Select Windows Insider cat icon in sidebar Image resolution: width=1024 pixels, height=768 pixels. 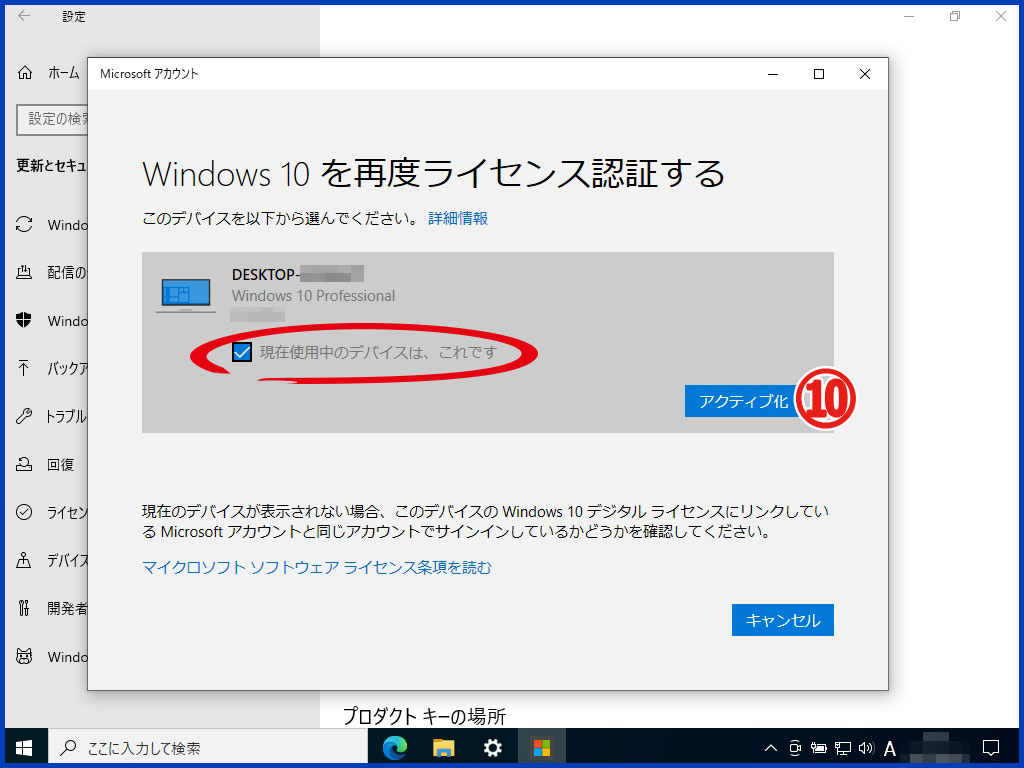coord(24,656)
